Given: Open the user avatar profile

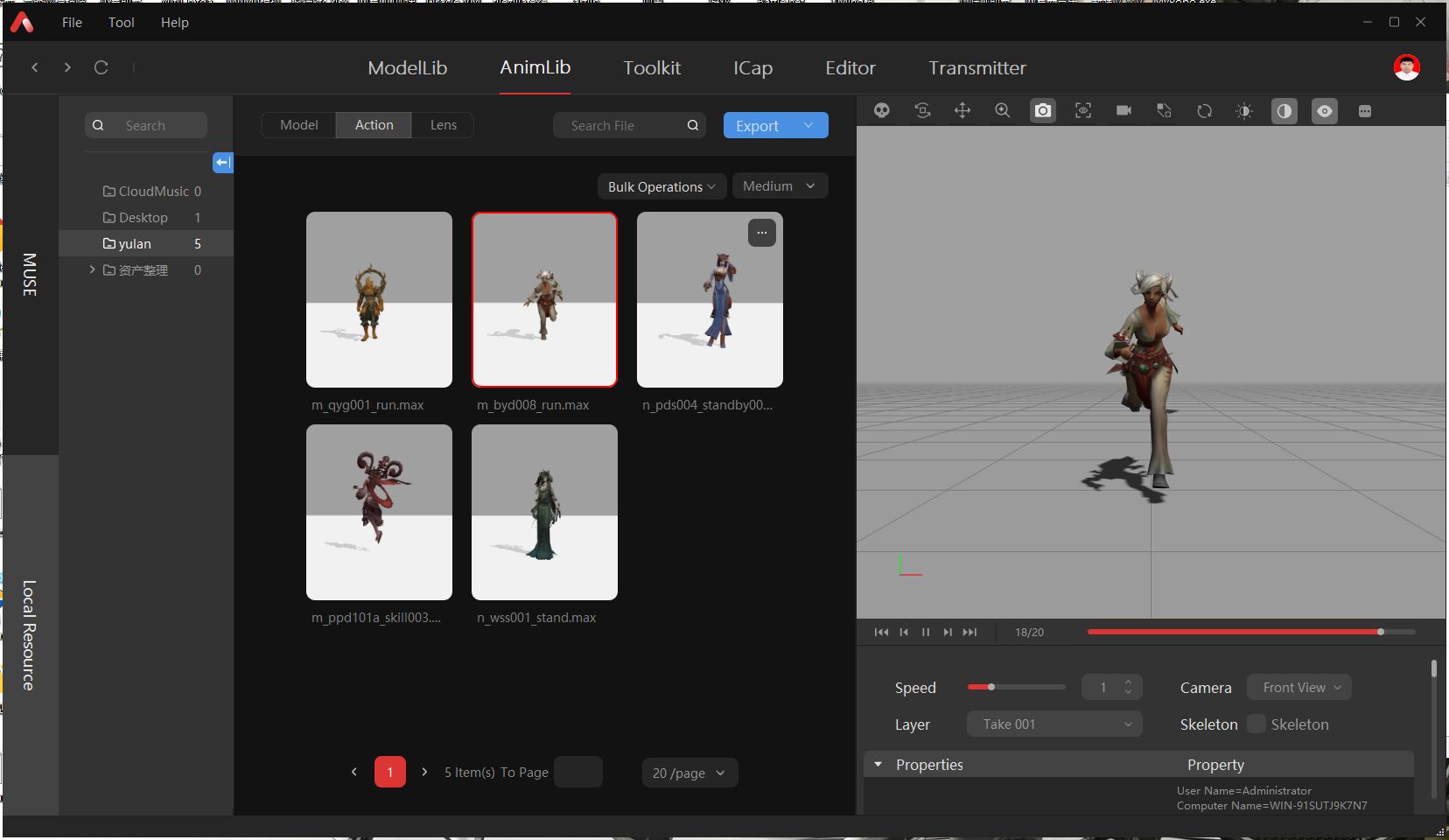Looking at the screenshot, I should tap(1406, 67).
